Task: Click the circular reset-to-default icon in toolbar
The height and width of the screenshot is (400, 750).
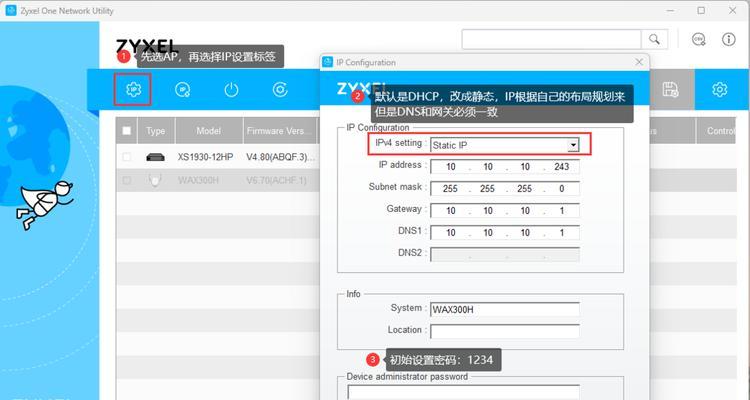Action: [x=280, y=89]
